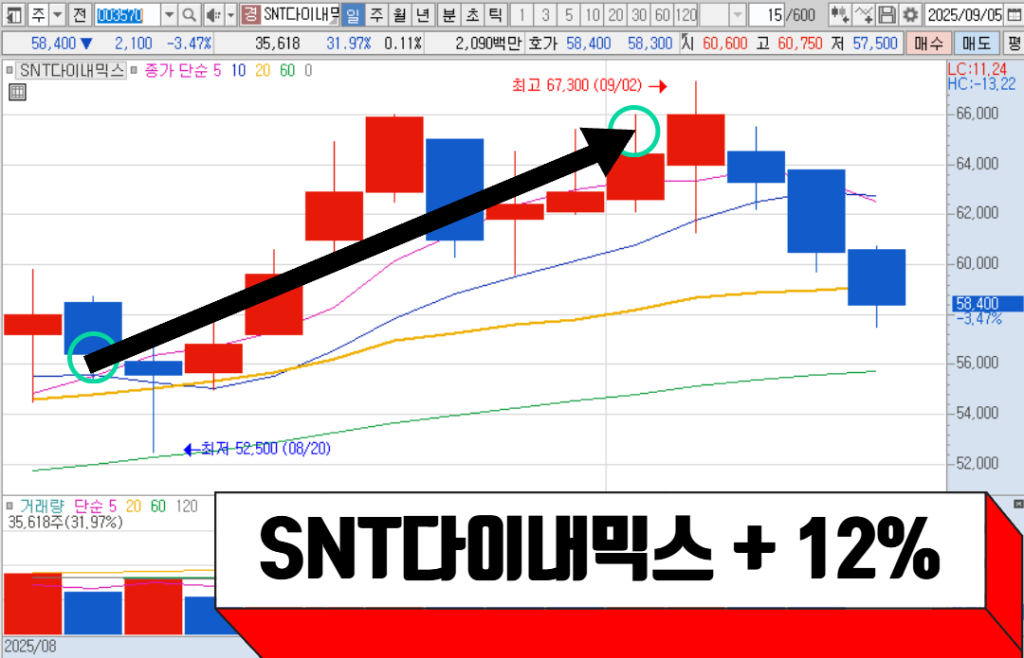Select the 틱 tick chart tab
The width and height of the screenshot is (1024, 658).
pos(496,15)
